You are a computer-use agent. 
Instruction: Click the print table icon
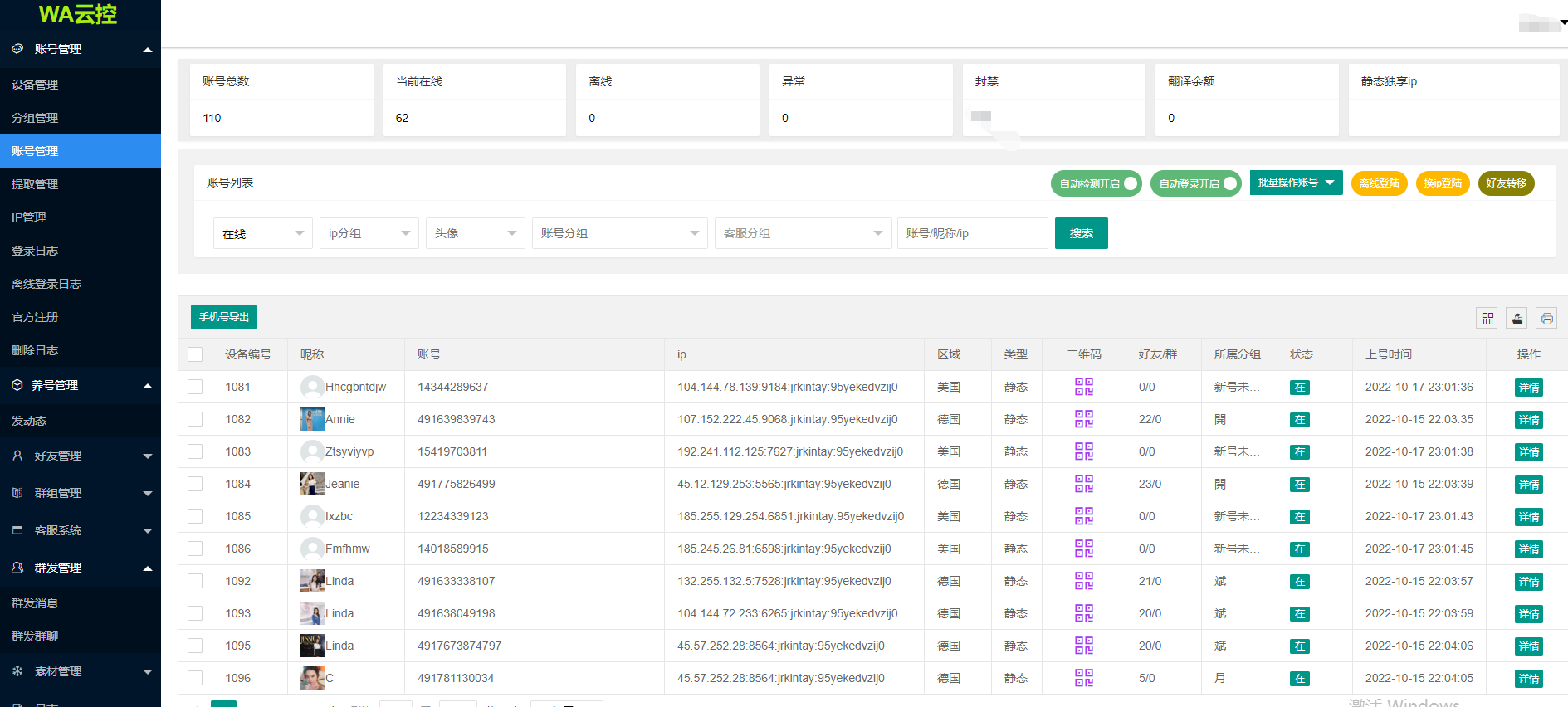(x=1546, y=318)
